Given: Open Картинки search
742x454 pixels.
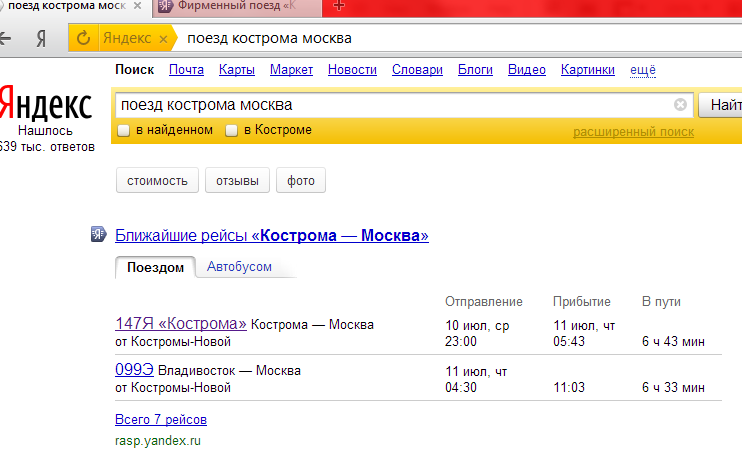Looking at the screenshot, I should 588,70.
